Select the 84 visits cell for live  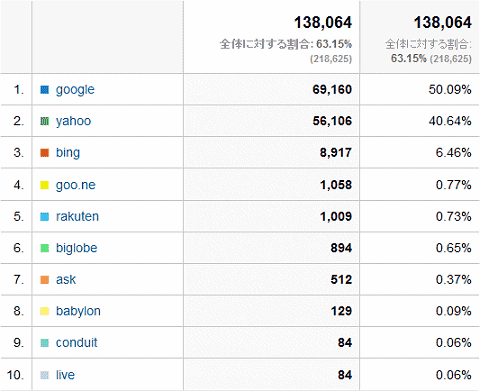(x=271, y=374)
